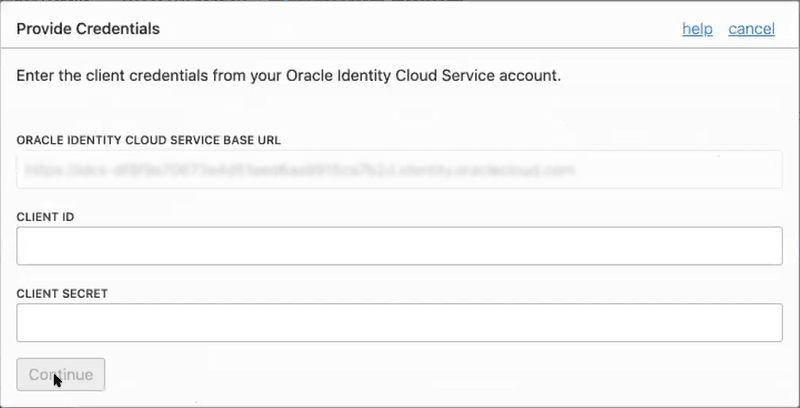
Task: Click the Oracle Identity Cloud Service base URL field
Action: [399, 170]
